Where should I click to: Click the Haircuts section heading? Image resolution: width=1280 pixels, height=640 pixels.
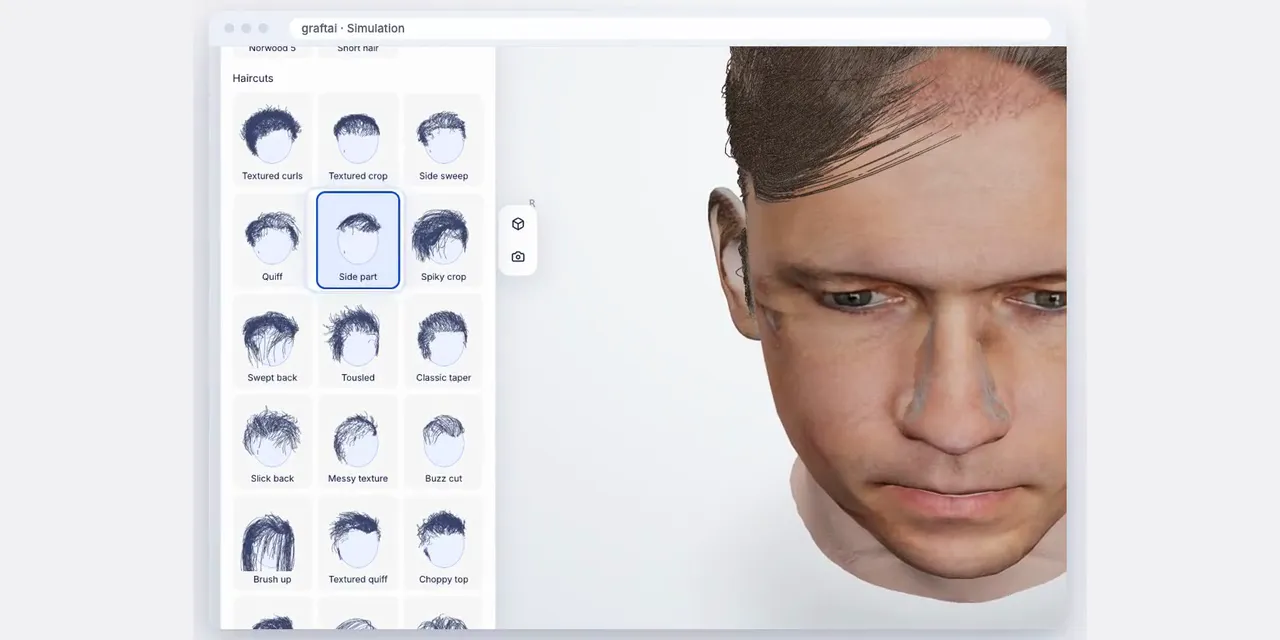tap(253, 78)
